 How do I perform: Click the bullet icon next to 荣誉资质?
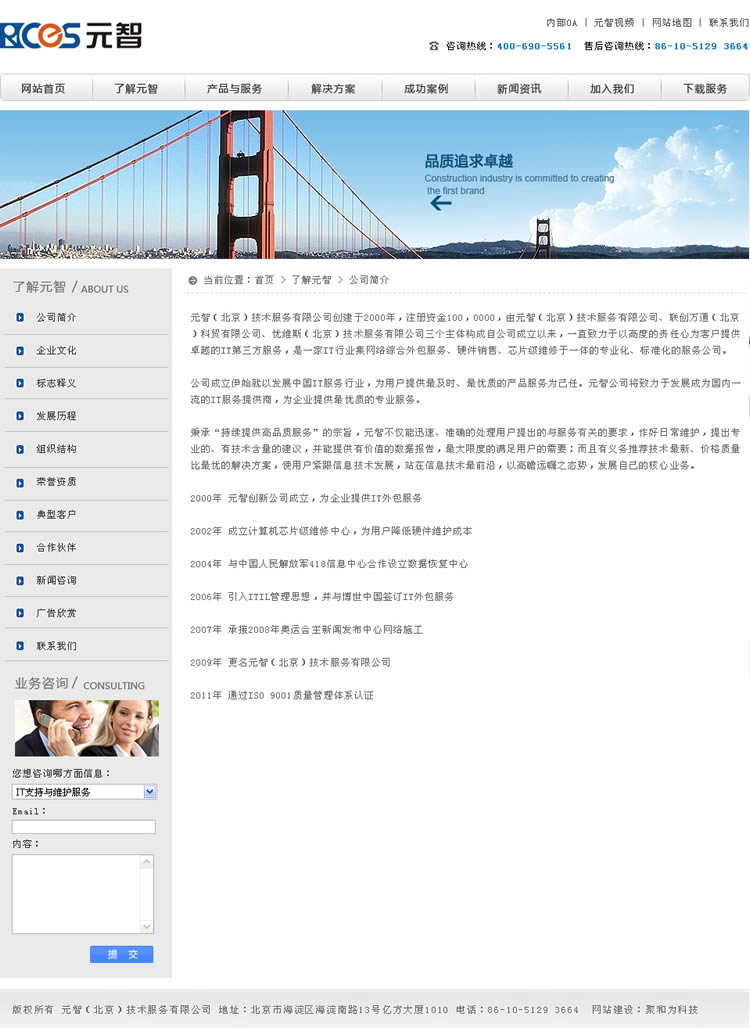[20, 482]
